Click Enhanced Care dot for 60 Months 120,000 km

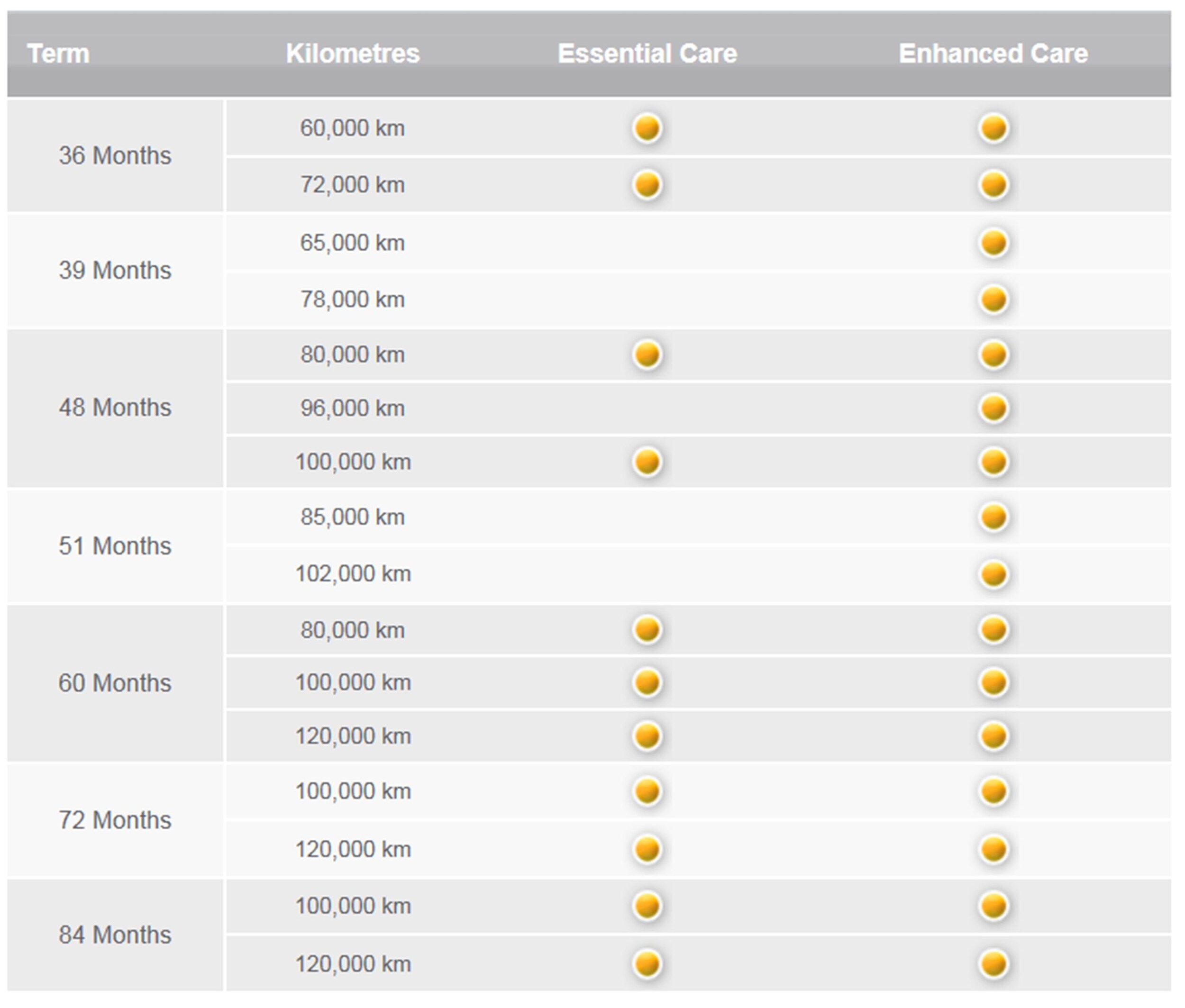(x=993, y=736)
